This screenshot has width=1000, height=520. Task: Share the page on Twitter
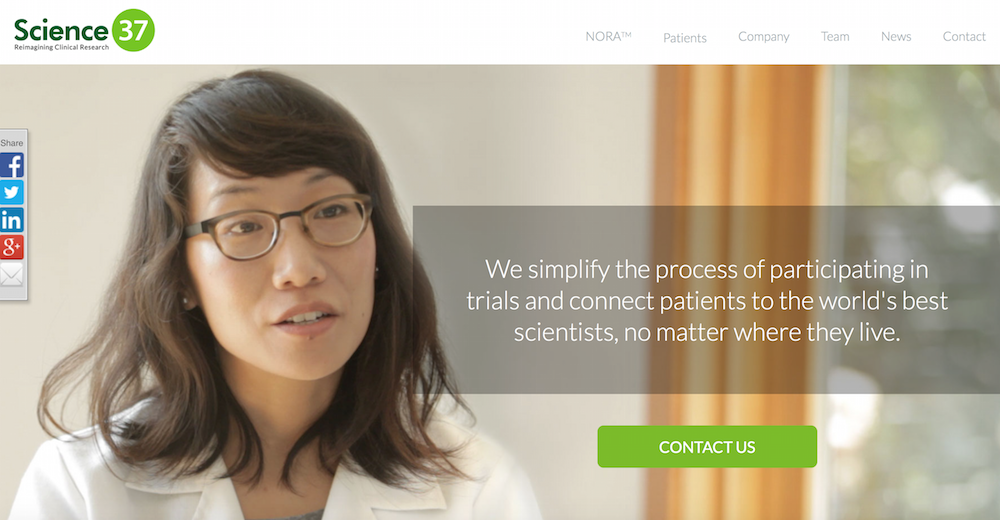tap(11, 192)
